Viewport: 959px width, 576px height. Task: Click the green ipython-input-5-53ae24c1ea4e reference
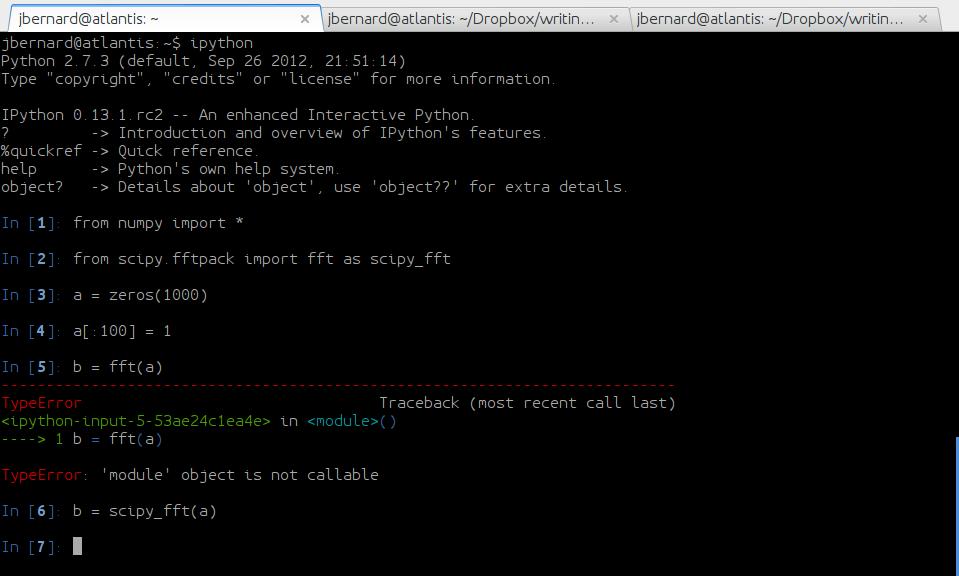[x=136, y=421]
